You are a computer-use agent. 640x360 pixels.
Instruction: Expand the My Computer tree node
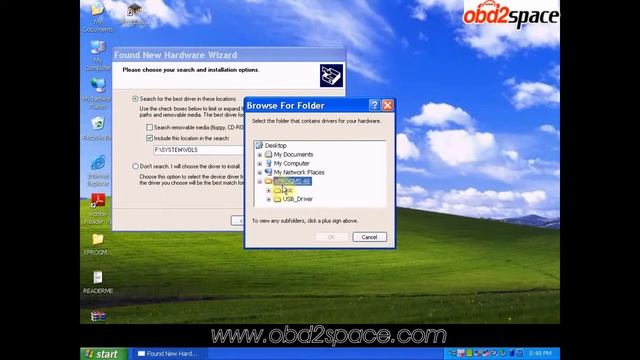click(x=260, y=164)
